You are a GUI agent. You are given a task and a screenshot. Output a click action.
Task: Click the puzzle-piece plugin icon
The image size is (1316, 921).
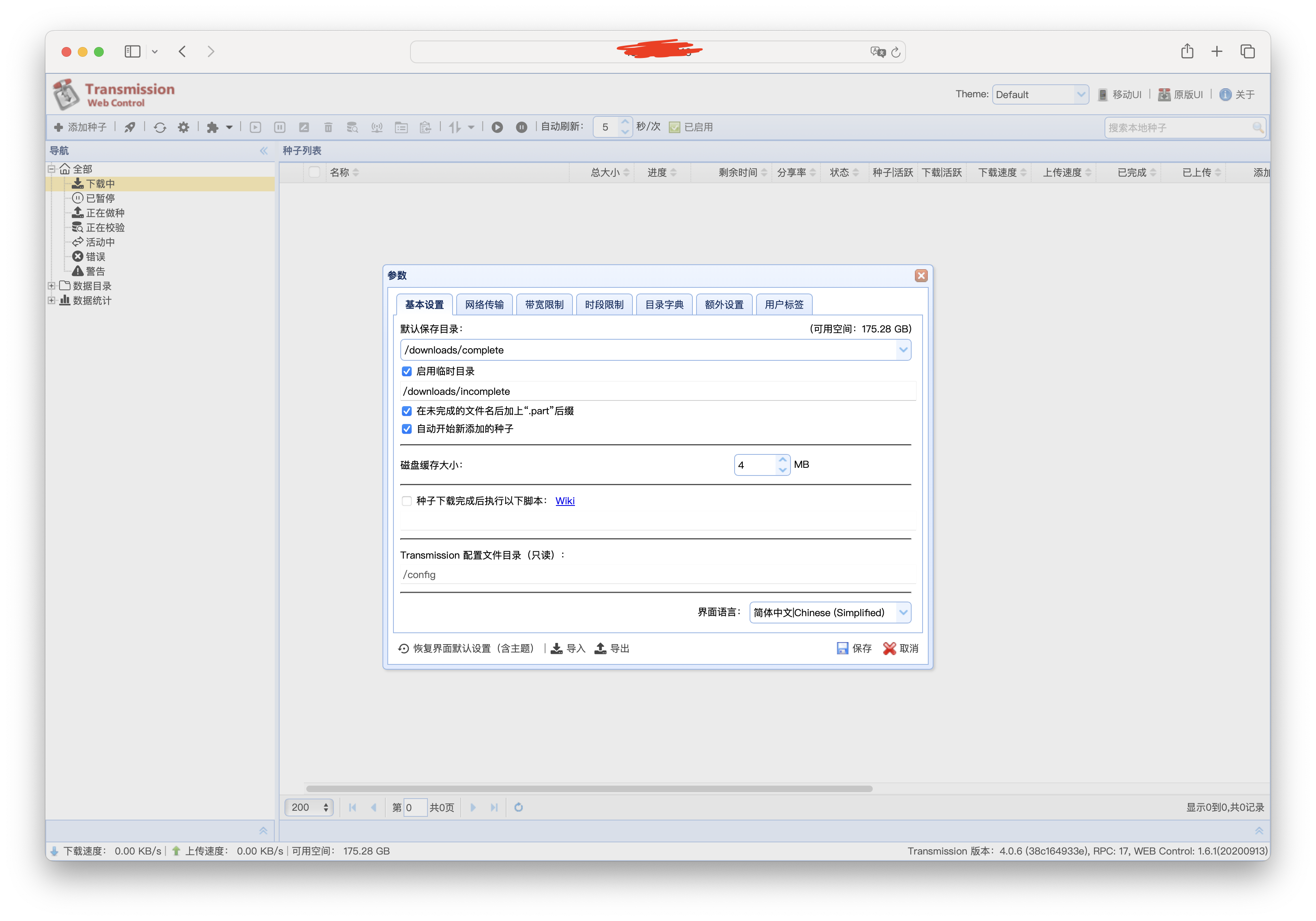pyautogui.click(x=213, y=127)
